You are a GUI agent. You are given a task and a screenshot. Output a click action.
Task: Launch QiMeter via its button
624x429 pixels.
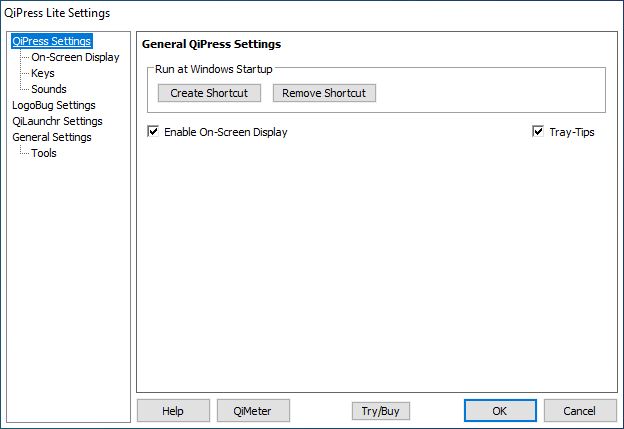point(253,410)
